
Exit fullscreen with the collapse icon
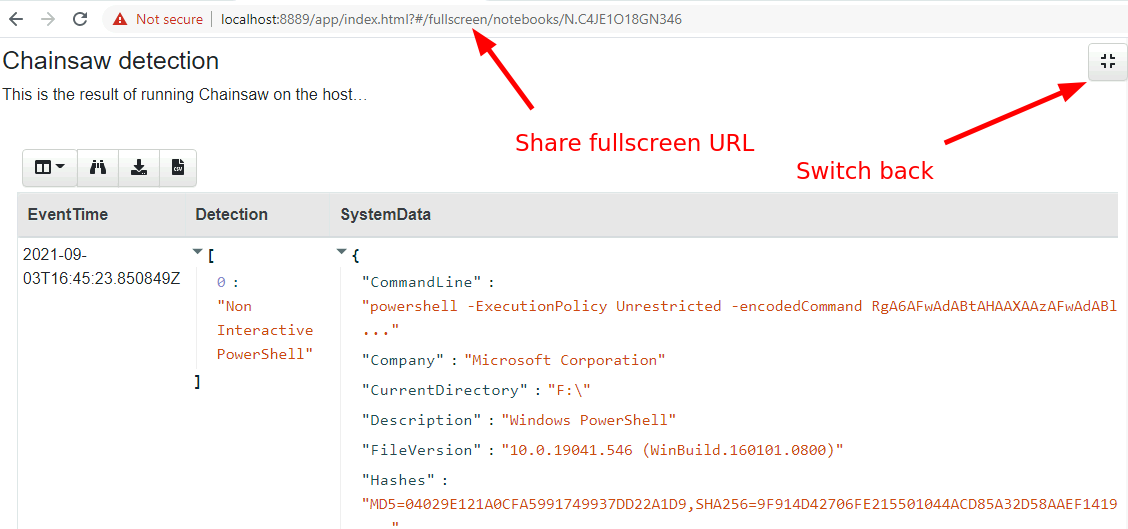(1107, 62)
